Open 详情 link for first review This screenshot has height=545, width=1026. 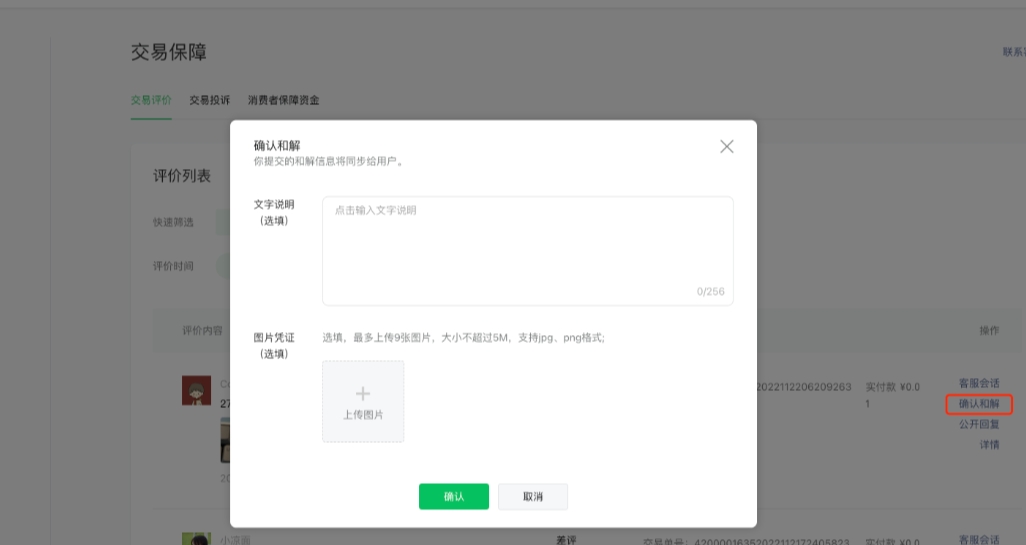point(989,445)
